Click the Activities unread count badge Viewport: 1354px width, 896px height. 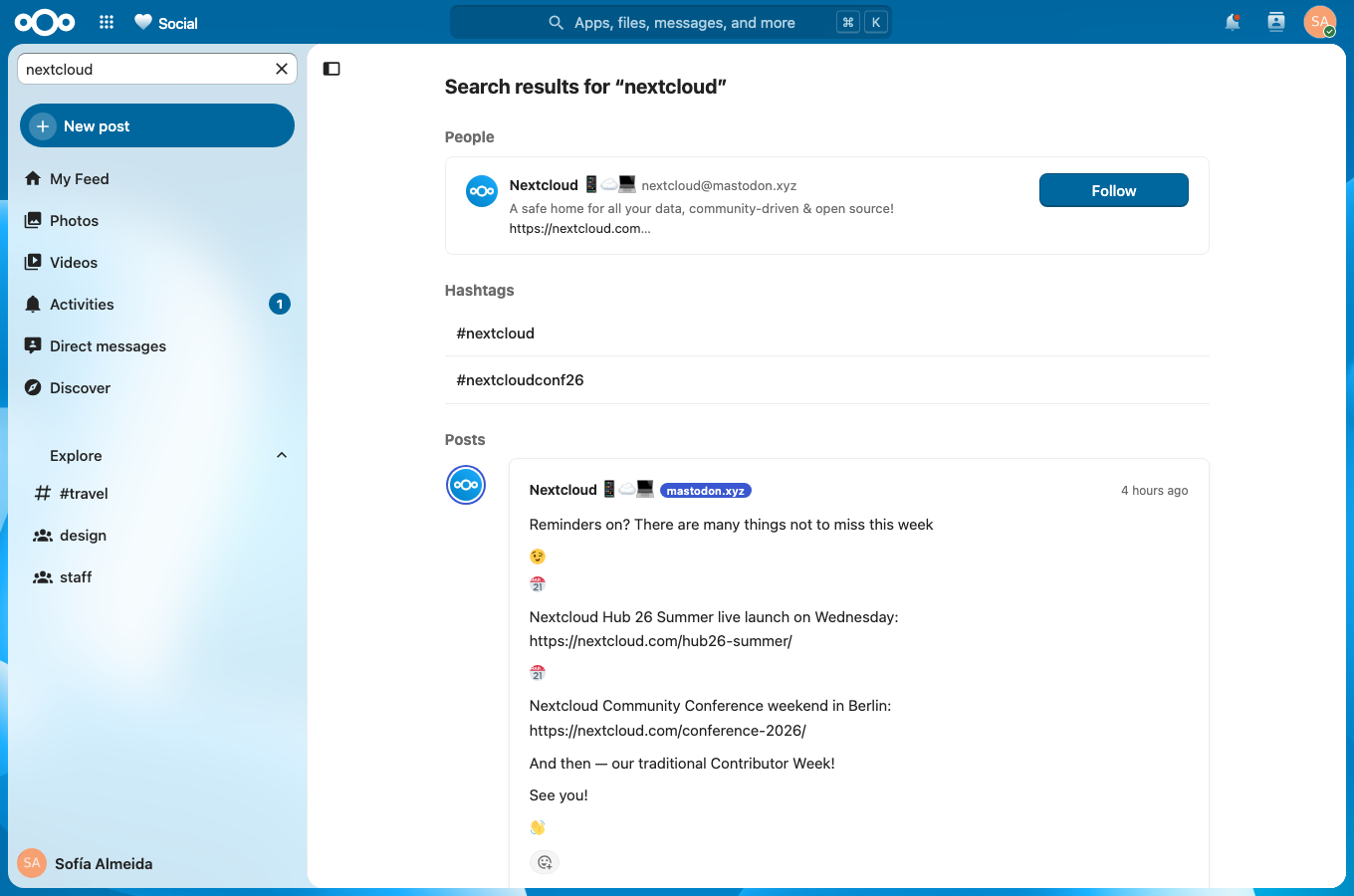point(280,304)
